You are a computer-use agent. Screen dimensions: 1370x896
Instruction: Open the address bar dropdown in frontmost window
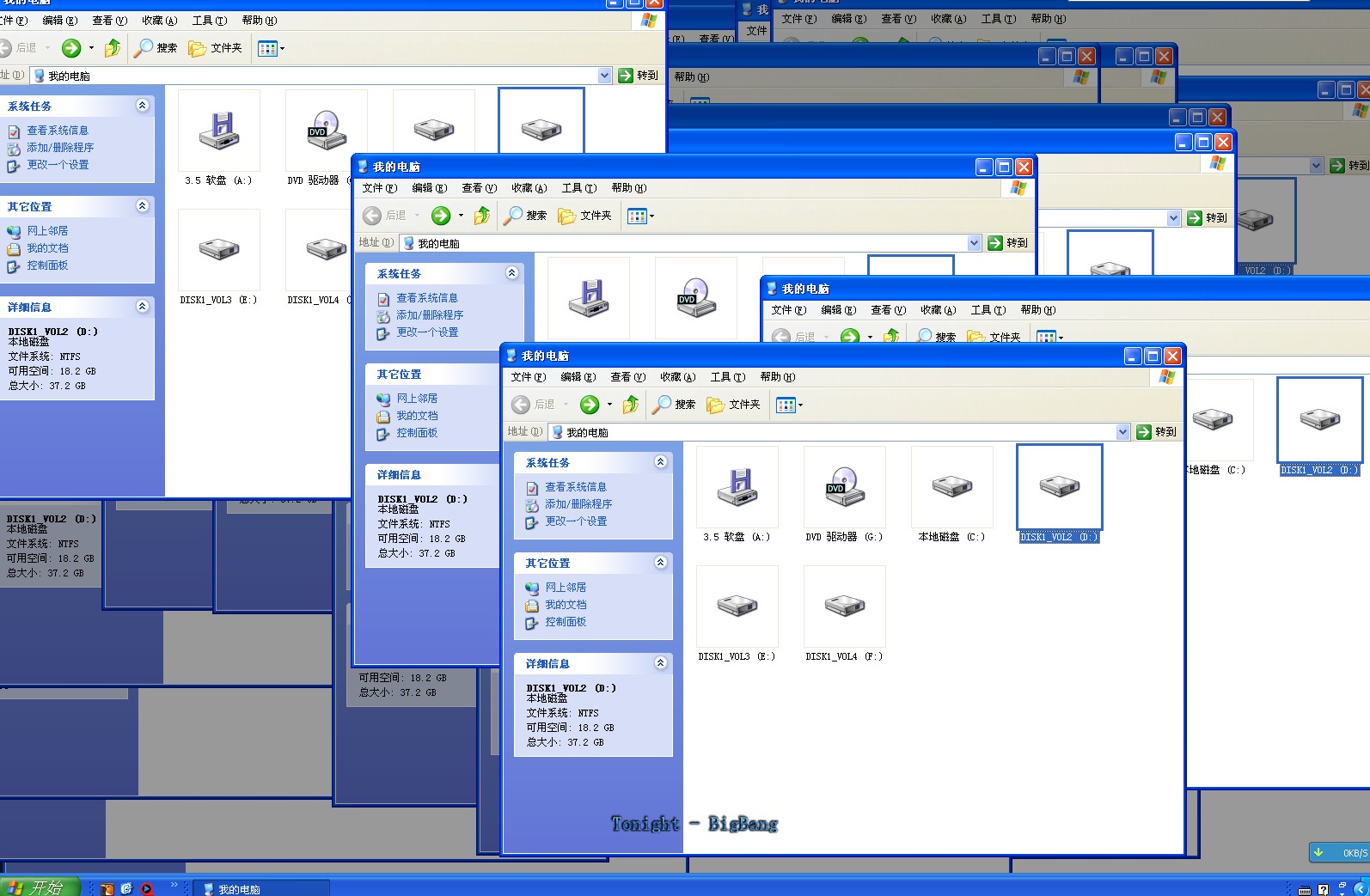point(1122,432)
